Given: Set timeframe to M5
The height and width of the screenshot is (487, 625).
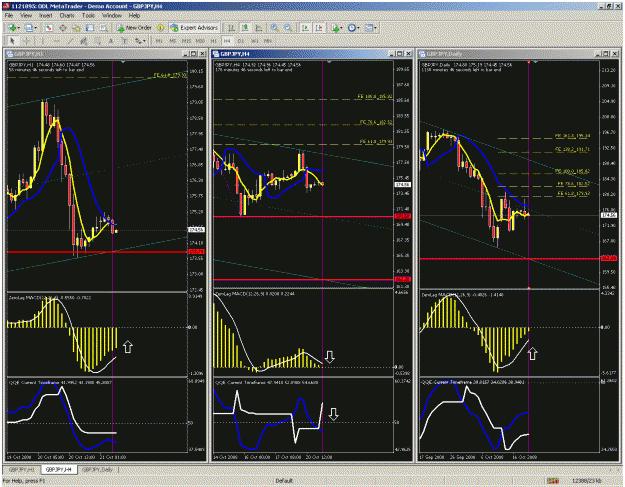Looking at the screenshot, I should 173,41.
